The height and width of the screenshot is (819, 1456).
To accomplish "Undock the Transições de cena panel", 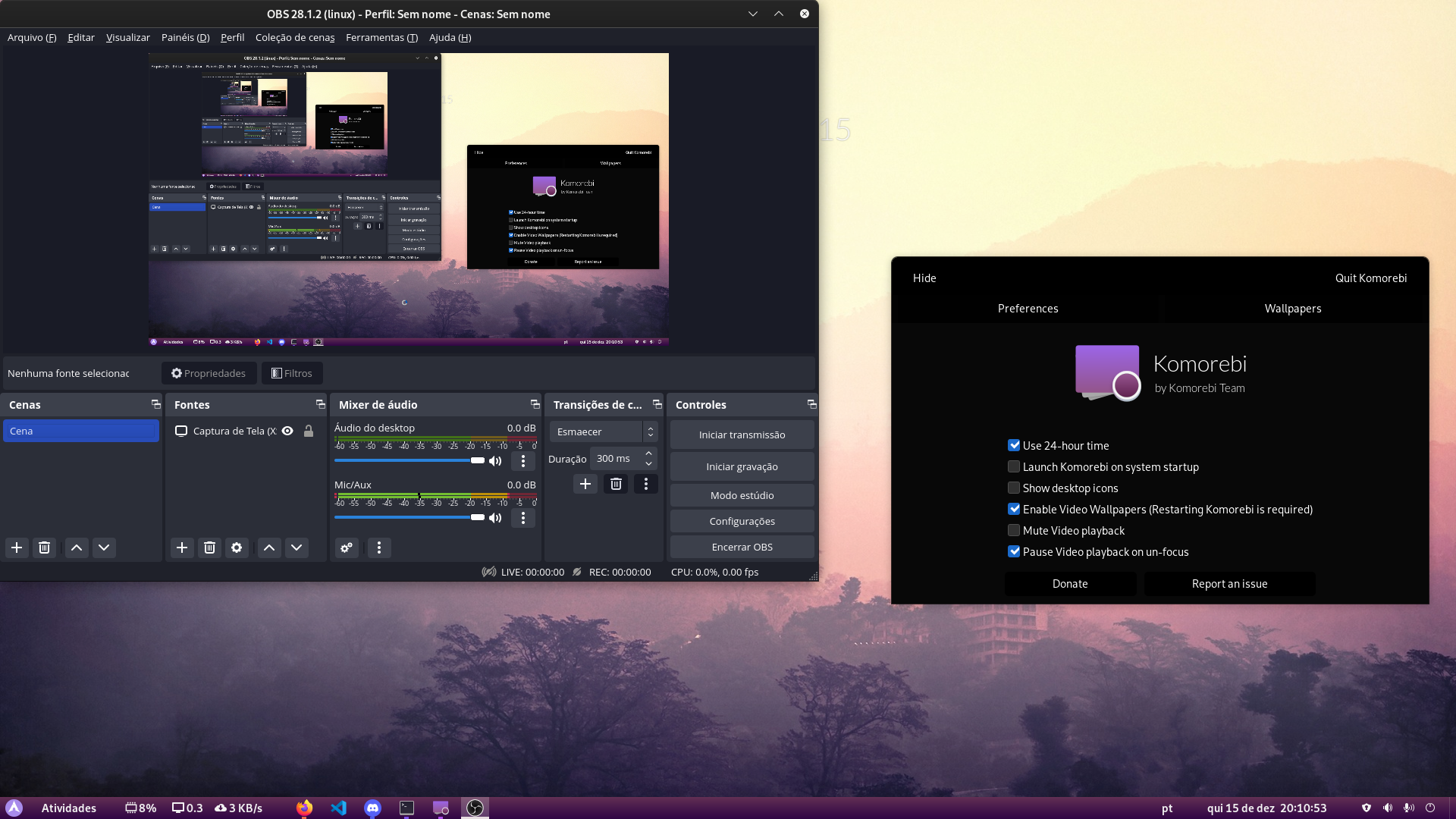I will (x=657, y=404).
